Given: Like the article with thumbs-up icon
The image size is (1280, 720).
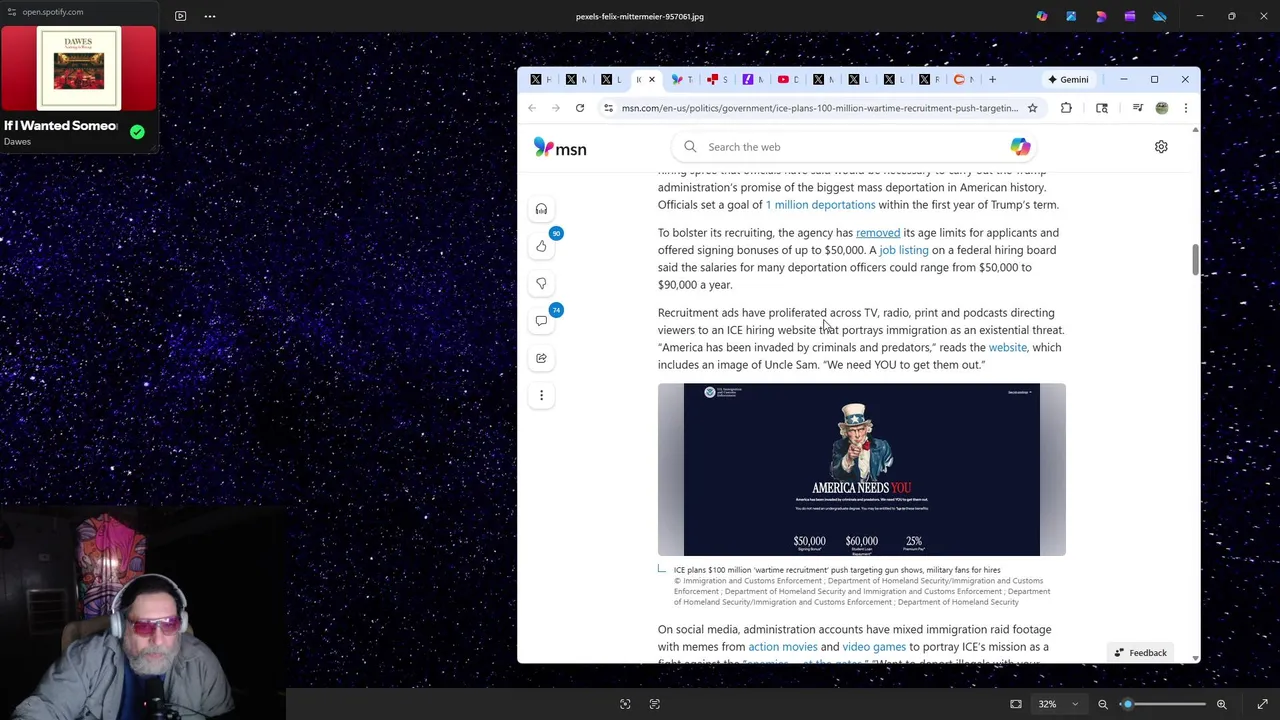Looking at the screenshot, I should coord(541,246).
